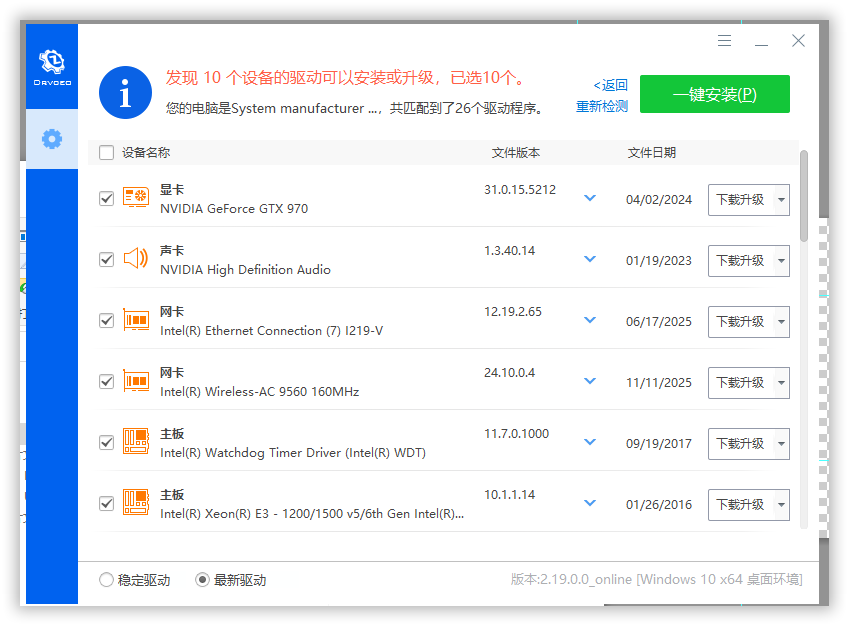Open the 下载升级 dropdown arrow for NVIDIA audio
Screen dimensions: 849x626
coord(781,261)
